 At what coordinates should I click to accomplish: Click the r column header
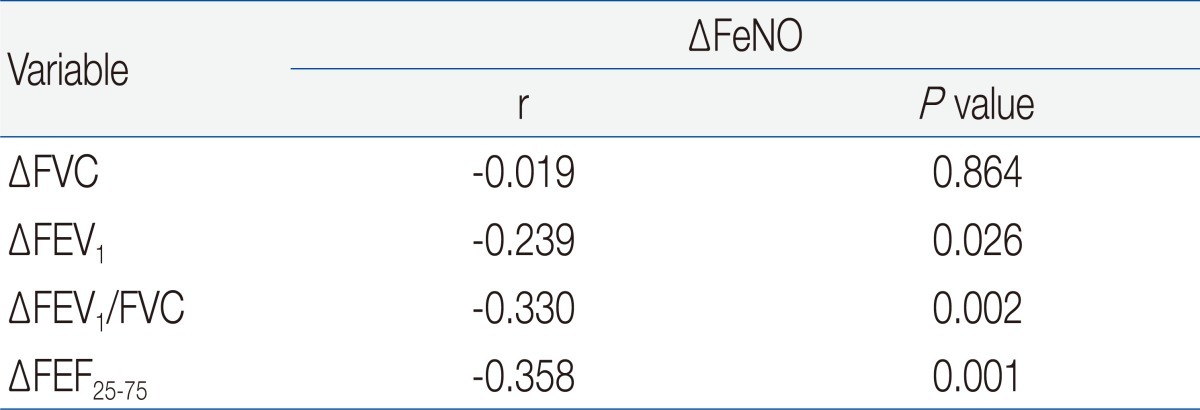click(x=523, y=106)
